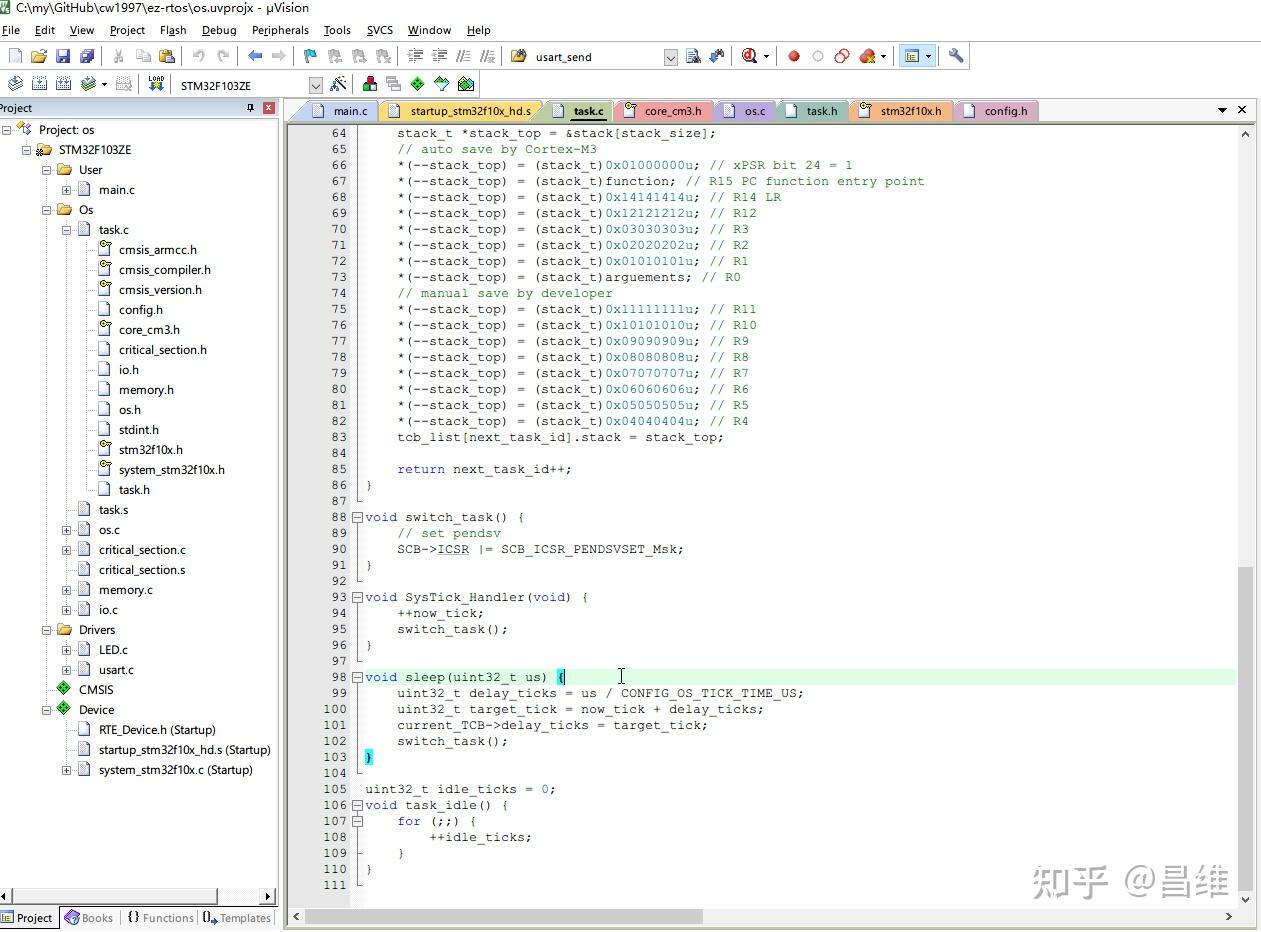Collapse the sleep function fold marker
The image size is (1261, 932).
[357, 677]
